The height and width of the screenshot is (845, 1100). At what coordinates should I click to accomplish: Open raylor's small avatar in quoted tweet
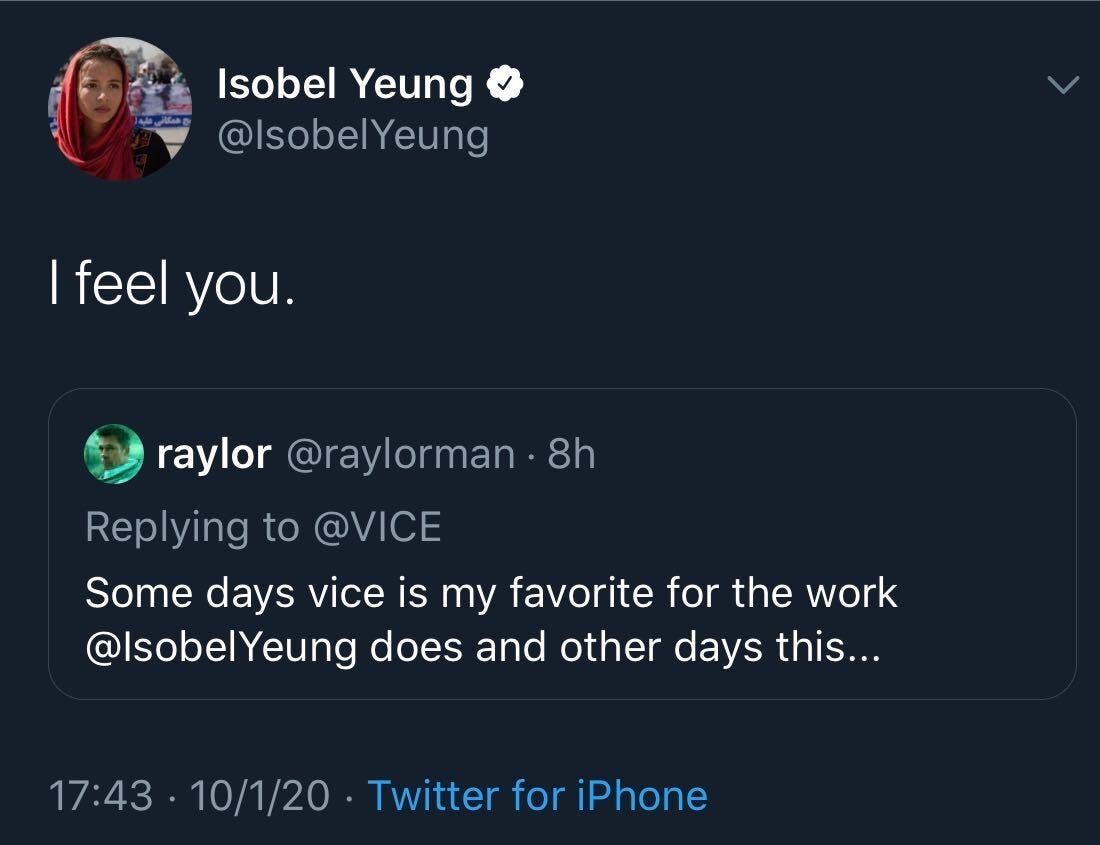point(113,454)
